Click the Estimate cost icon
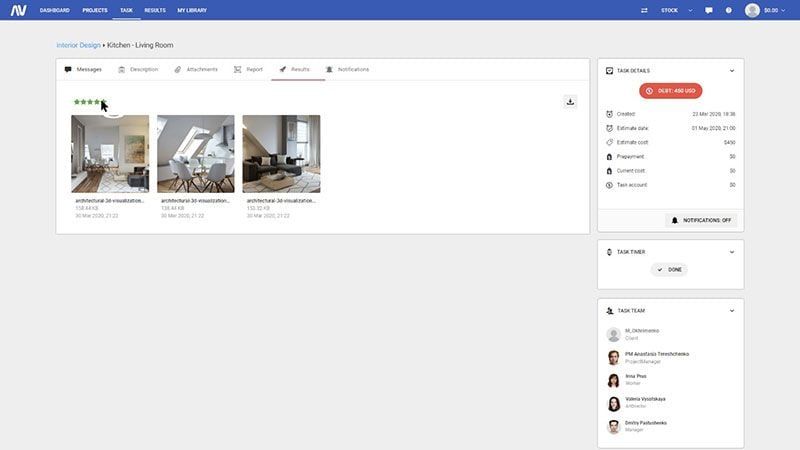 coord(609,142)
